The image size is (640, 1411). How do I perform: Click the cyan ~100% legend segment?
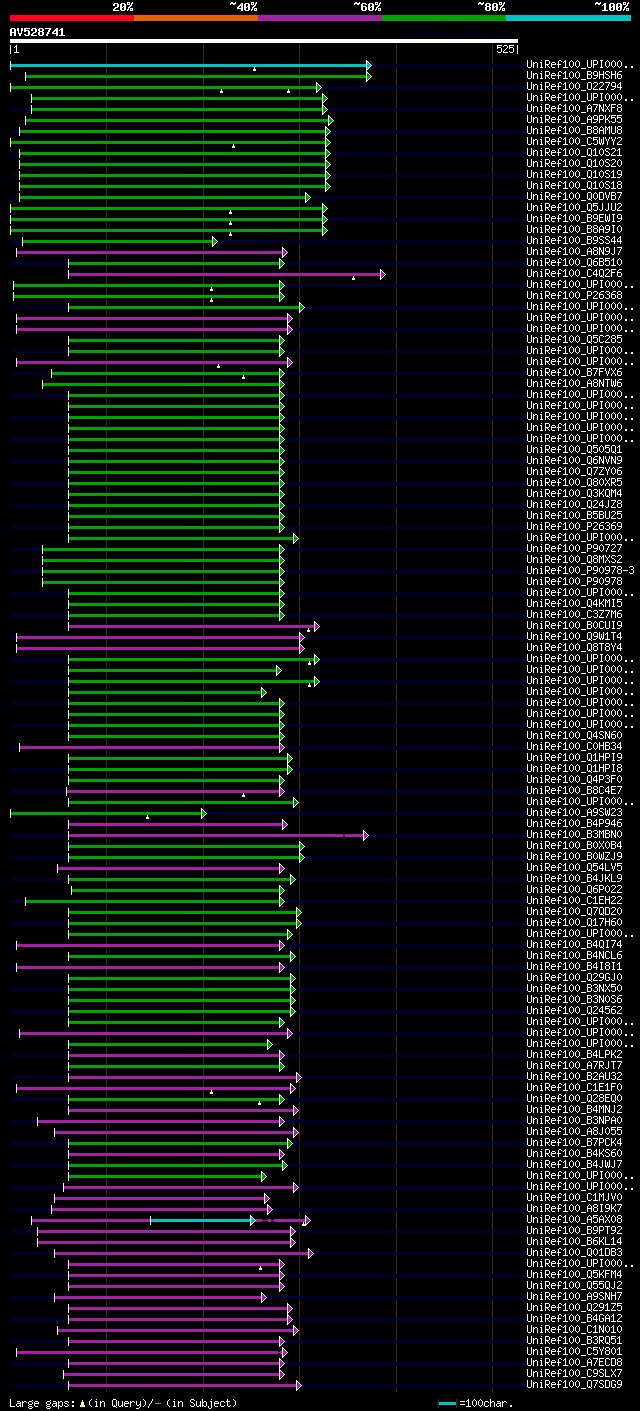(568, 18)
